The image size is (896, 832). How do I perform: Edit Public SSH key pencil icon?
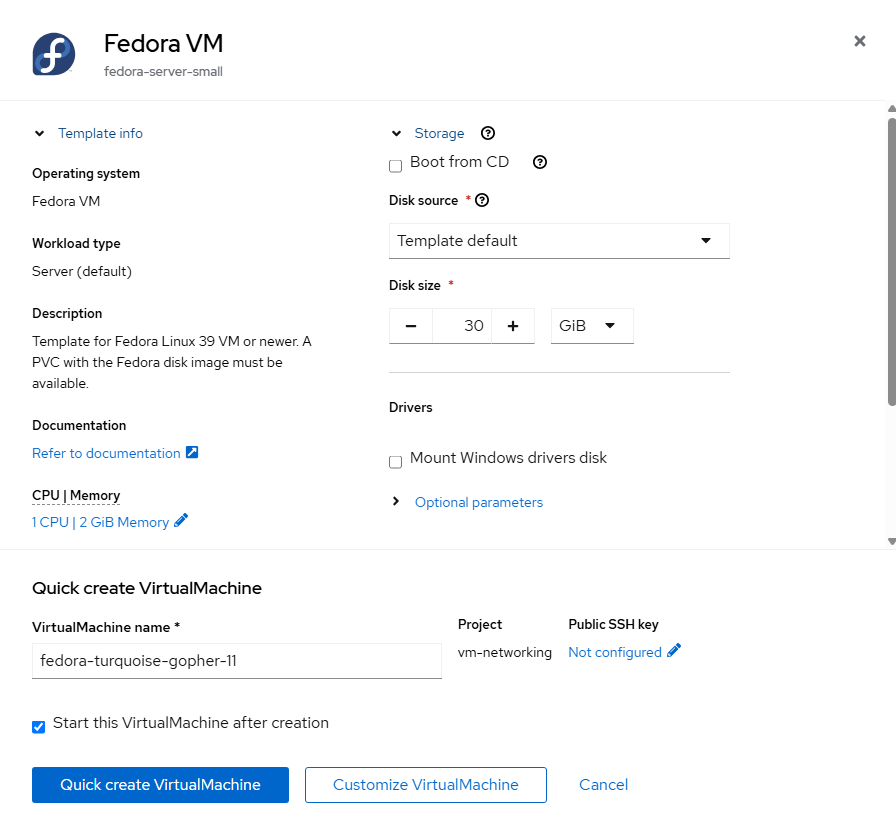674,651
